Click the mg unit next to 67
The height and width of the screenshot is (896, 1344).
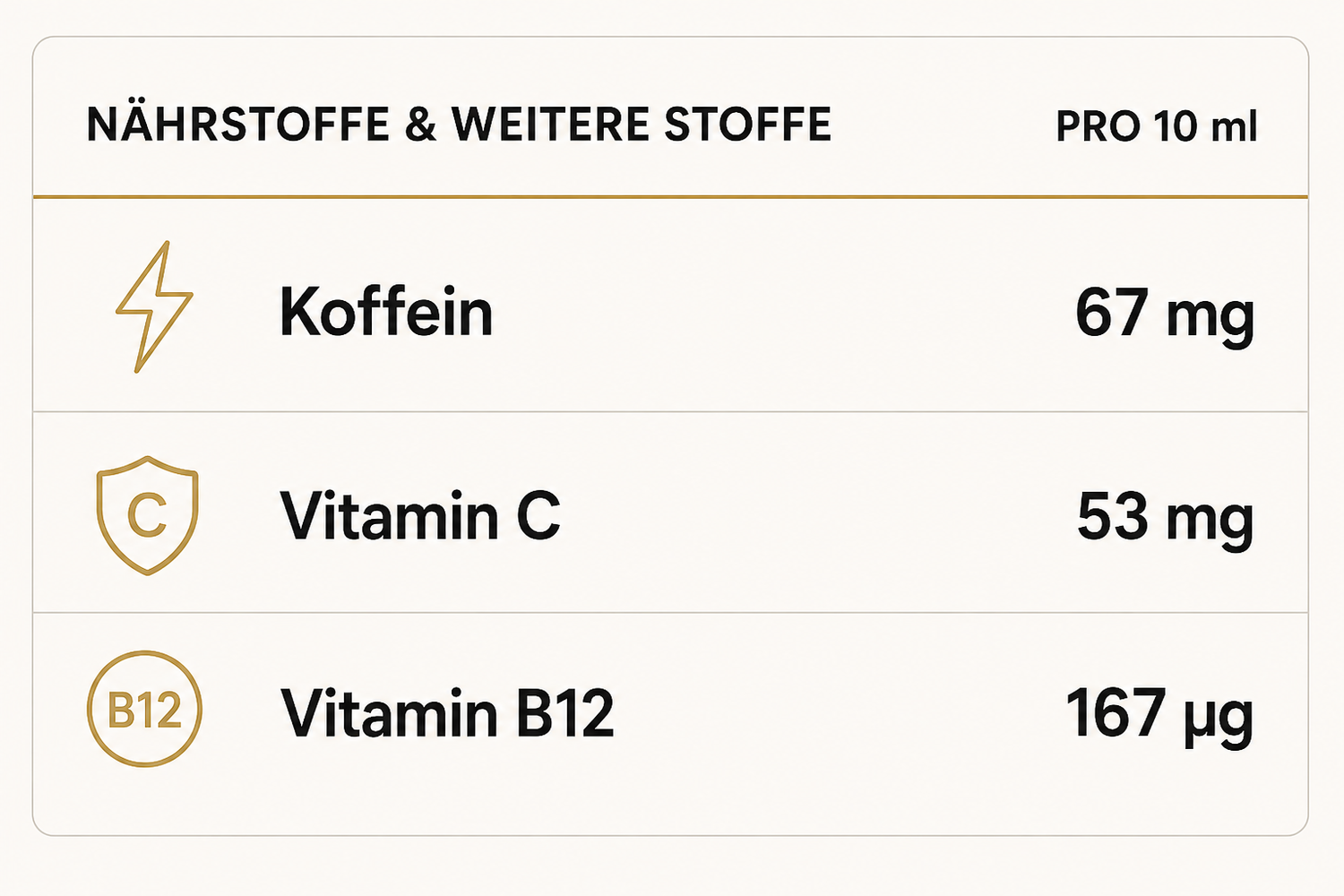pos(1210,320)
